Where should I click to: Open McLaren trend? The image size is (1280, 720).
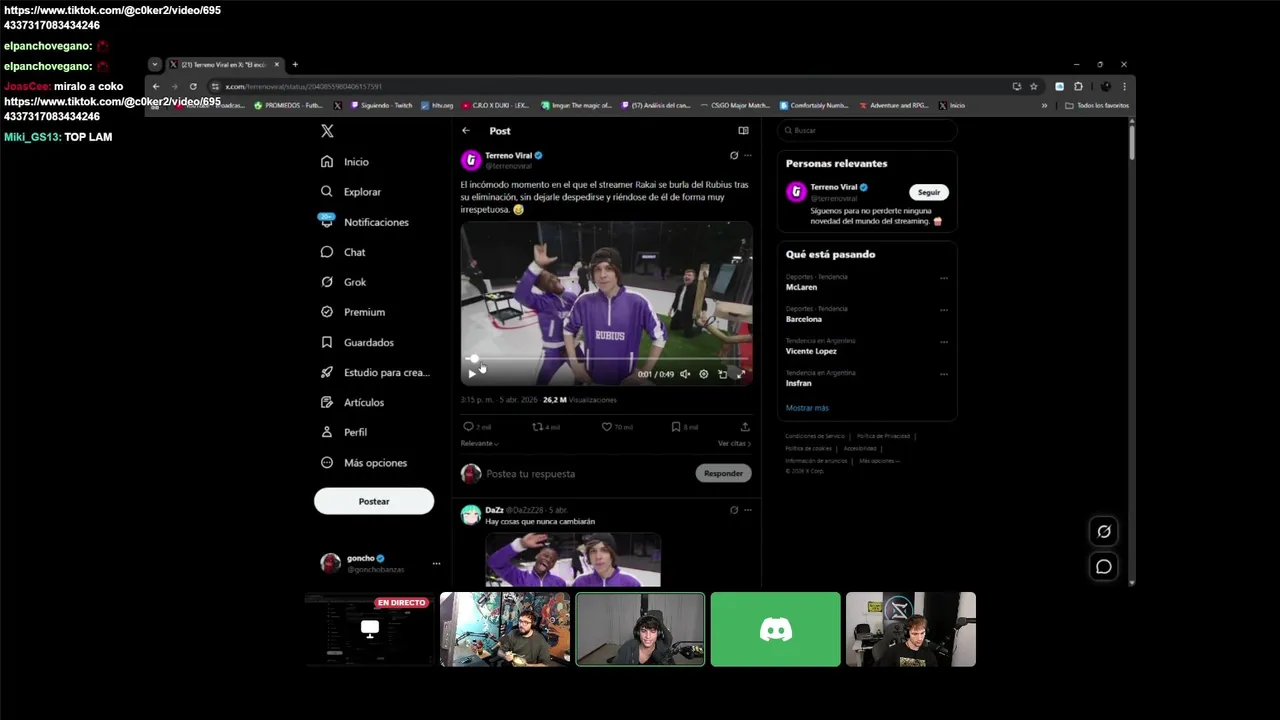[x=801, y=287]
